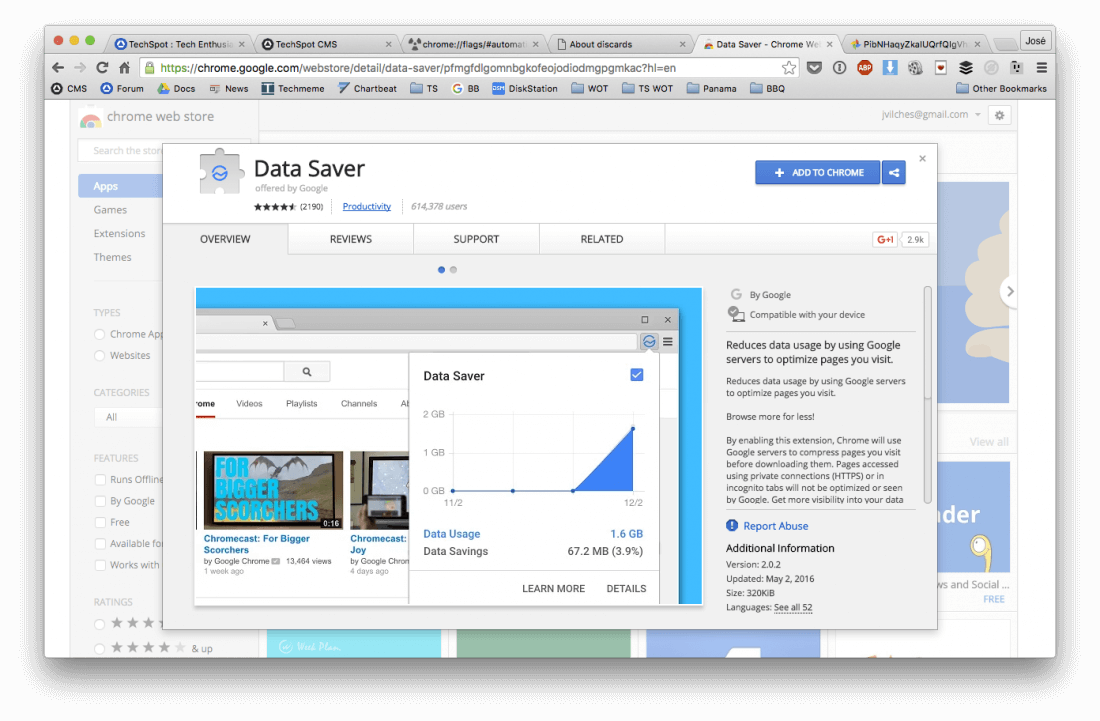Open the TS WOT bookmarks folder
The height and width of the screenshot is (721, 1100).
click(x=647, y=88)
